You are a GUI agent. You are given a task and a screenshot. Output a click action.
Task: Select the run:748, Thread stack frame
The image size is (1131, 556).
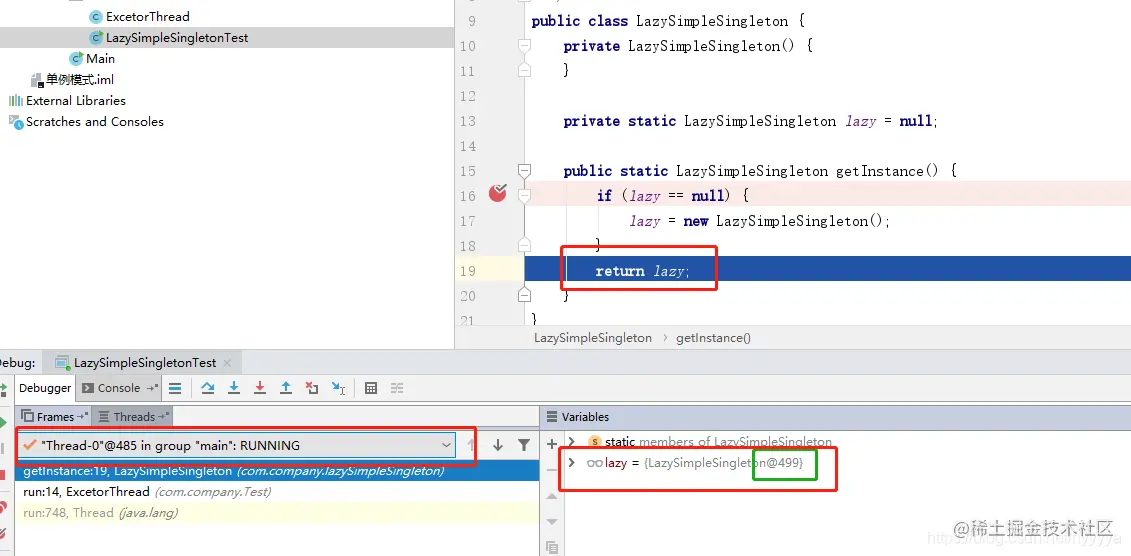[276, 513]
